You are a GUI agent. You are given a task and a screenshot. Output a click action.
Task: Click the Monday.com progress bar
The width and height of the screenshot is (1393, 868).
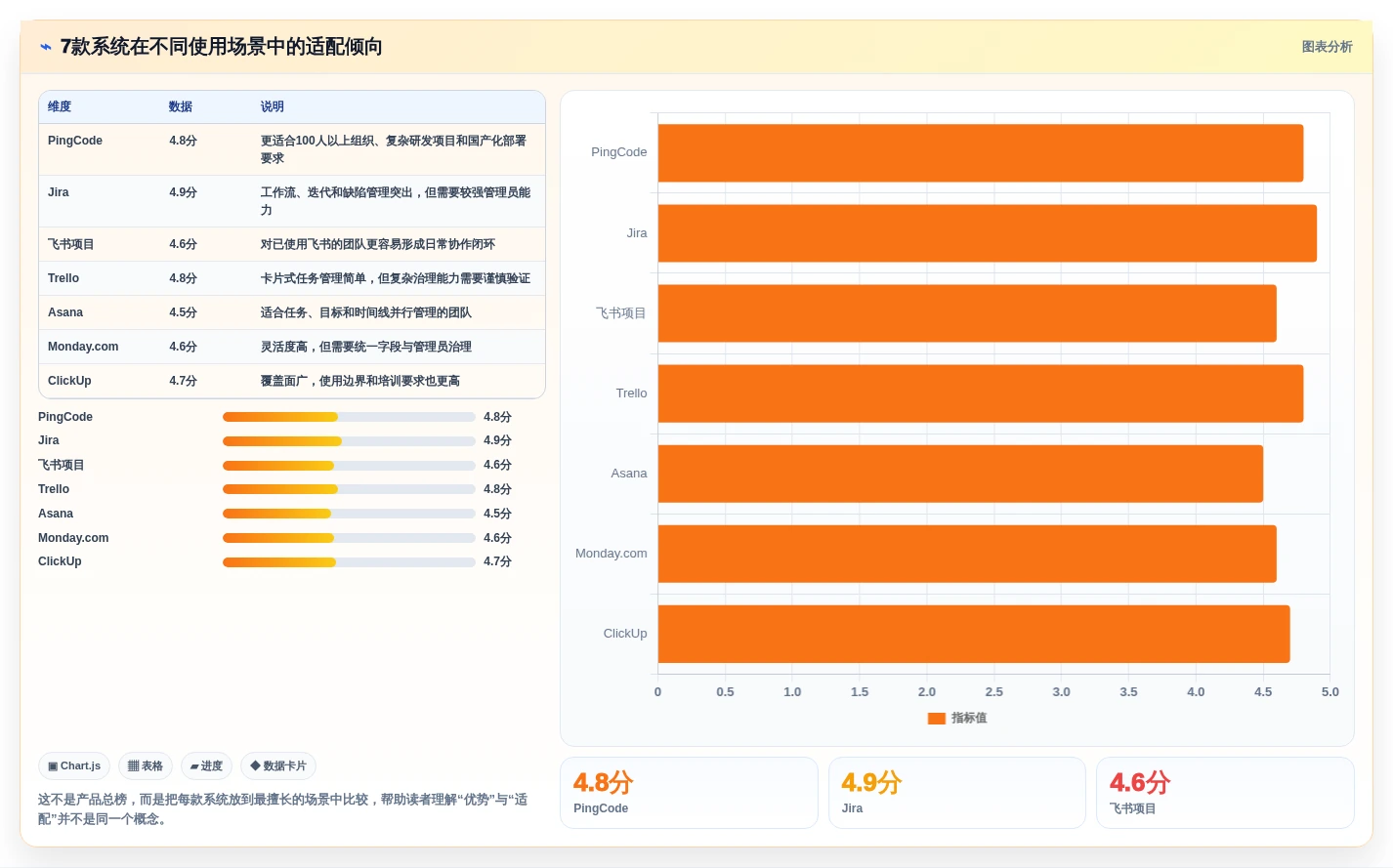coord(349,538)
